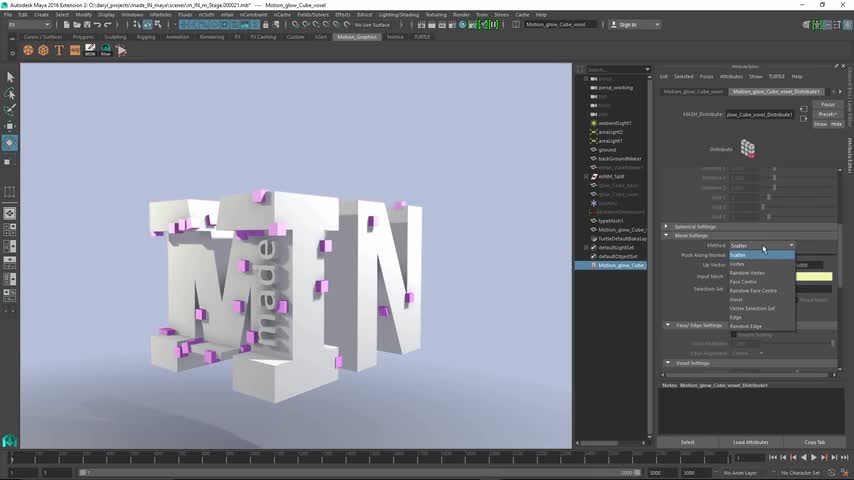Click the redo arrow icon

tap(108, 25)
